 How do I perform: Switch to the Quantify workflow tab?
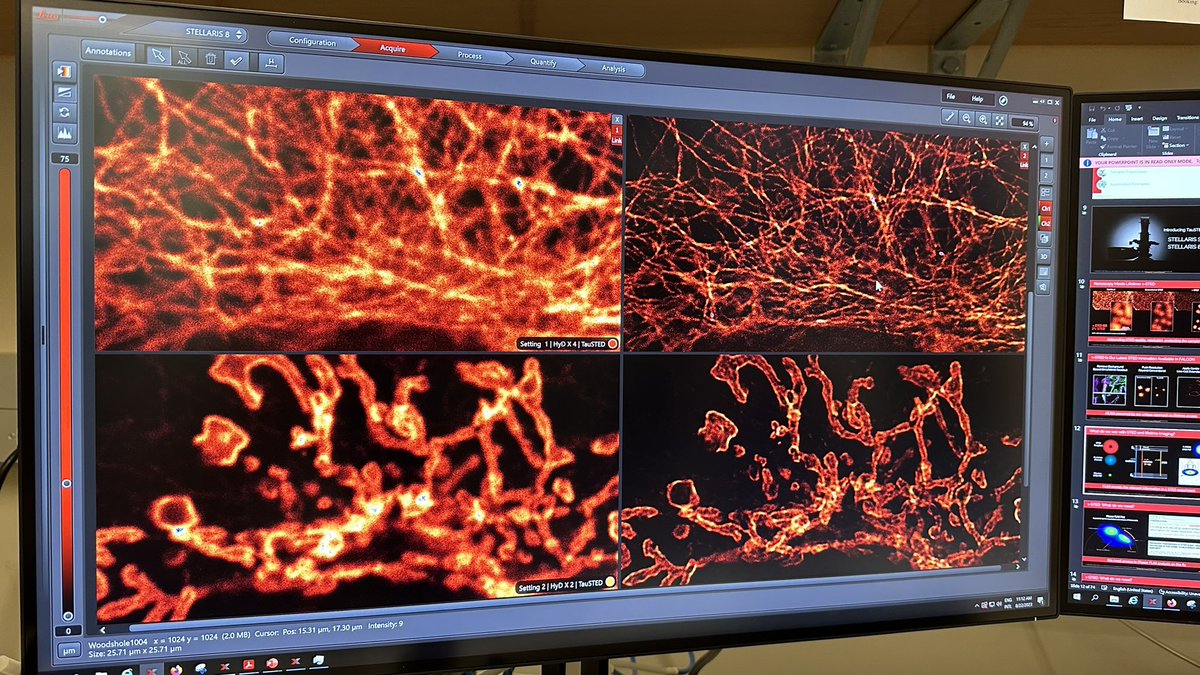tap(543, 61)
